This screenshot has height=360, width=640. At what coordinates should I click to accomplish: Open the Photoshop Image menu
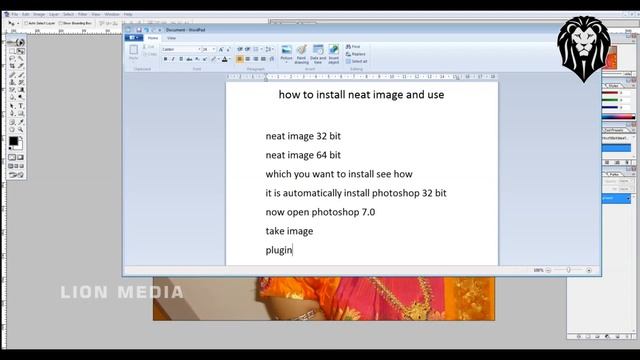(x=39, y=14)
